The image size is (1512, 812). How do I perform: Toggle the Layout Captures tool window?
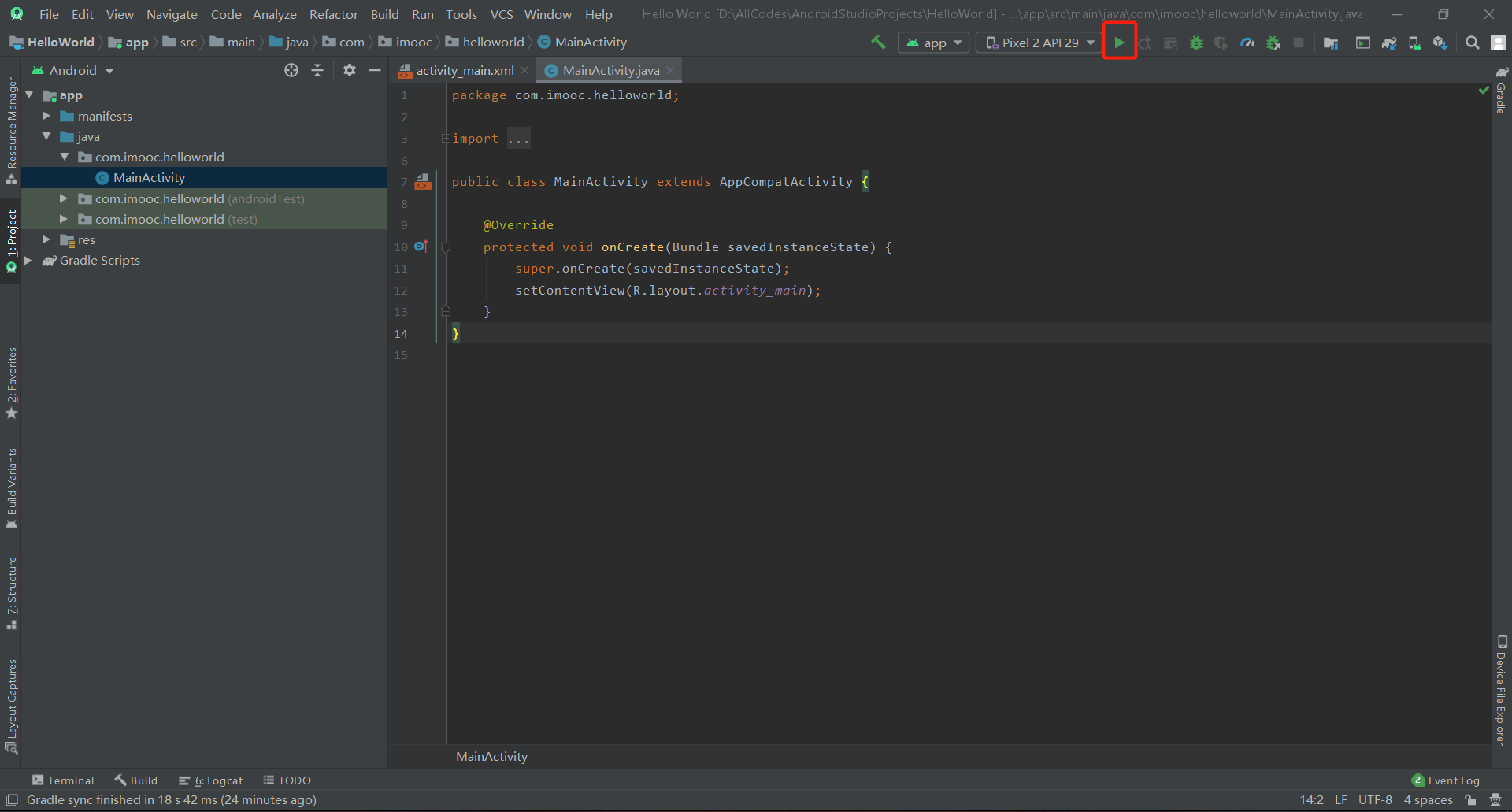tap(11, 706)
